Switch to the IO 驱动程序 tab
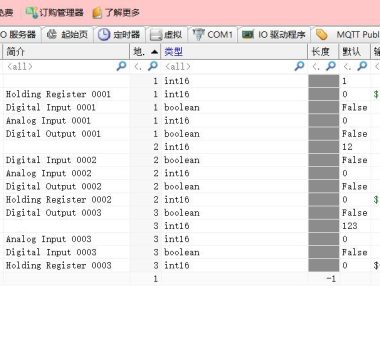380x360 pixels. (274, 34)
